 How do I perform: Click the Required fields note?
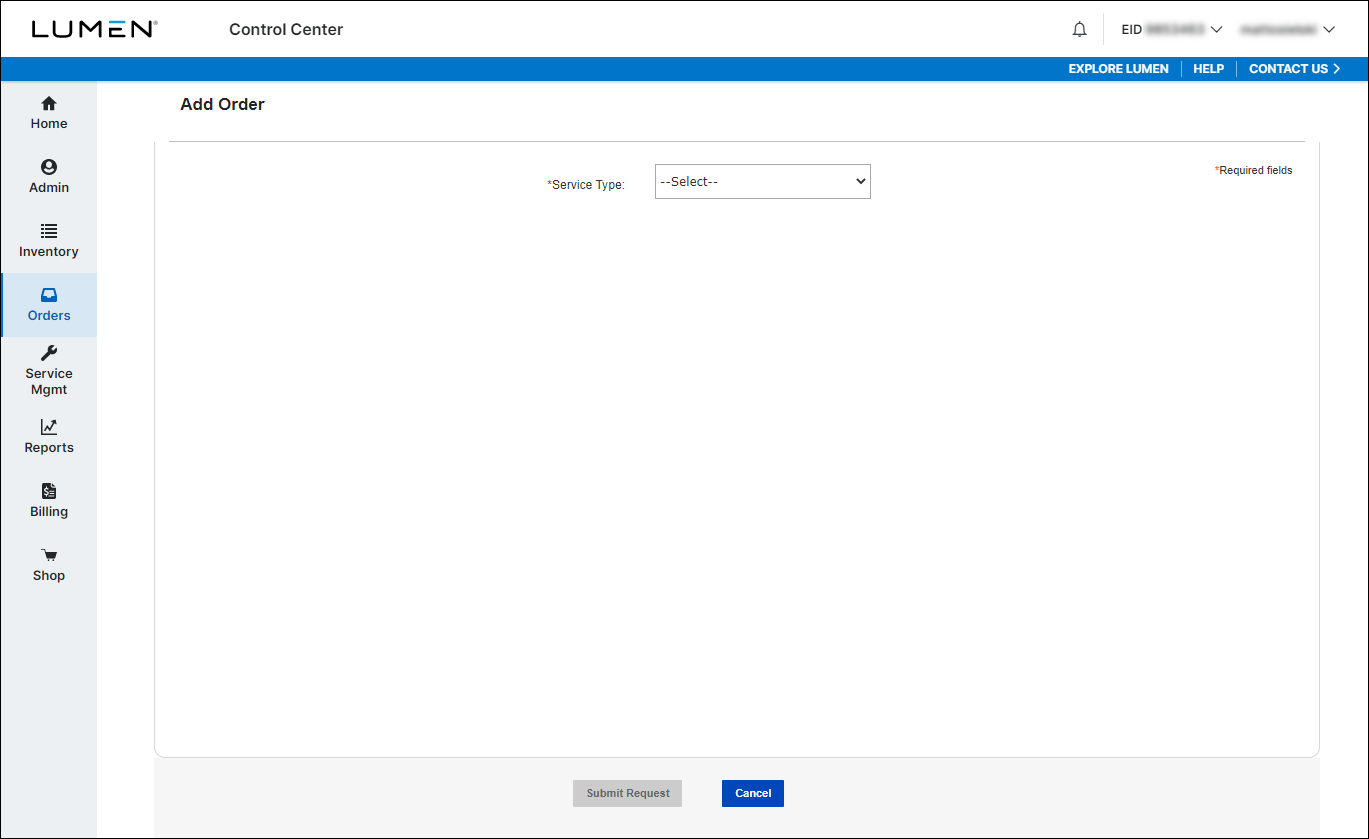(1253, 170)
